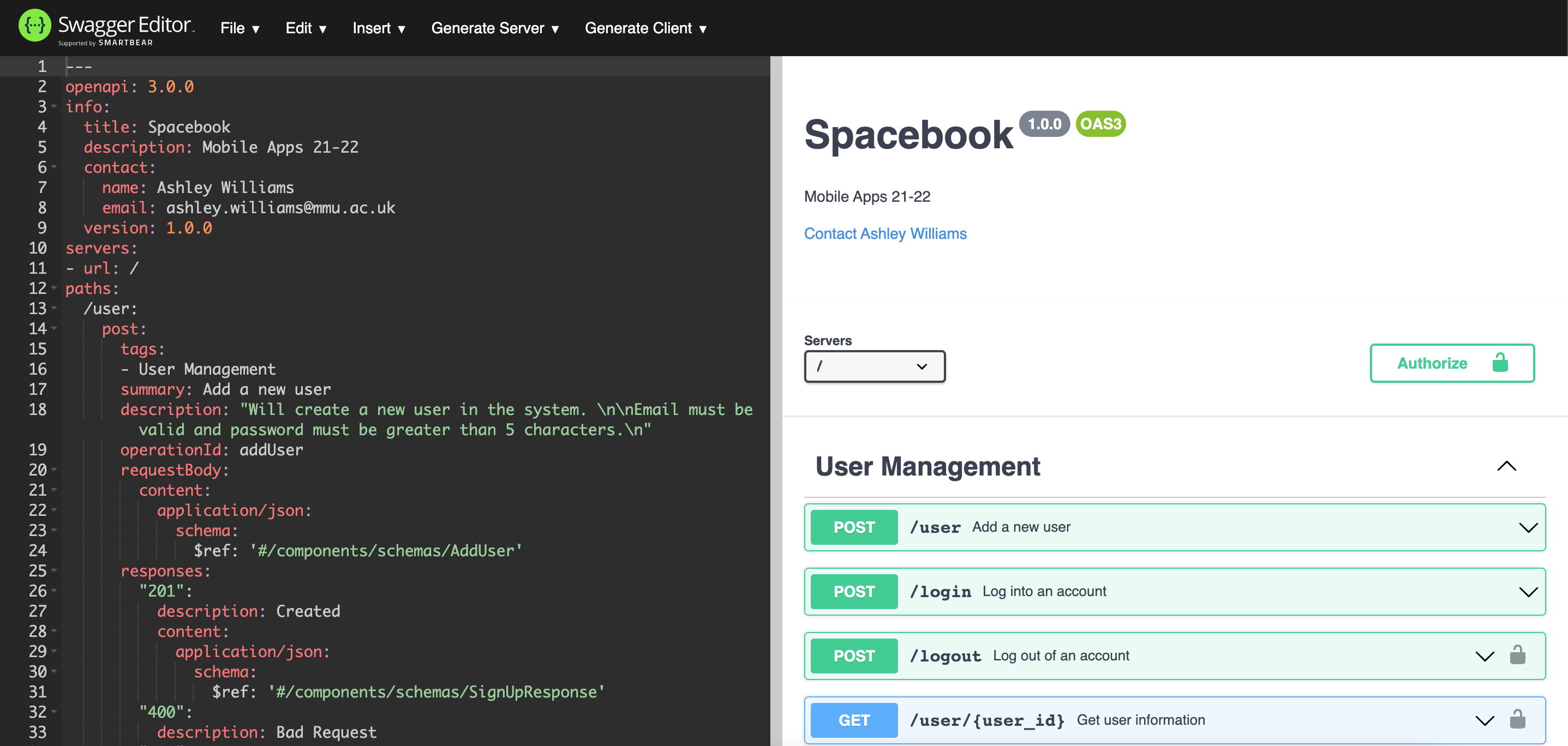Open the Servers dropdown
Image resolution: width=1568 pixels, height=746 pixels.
874,366
